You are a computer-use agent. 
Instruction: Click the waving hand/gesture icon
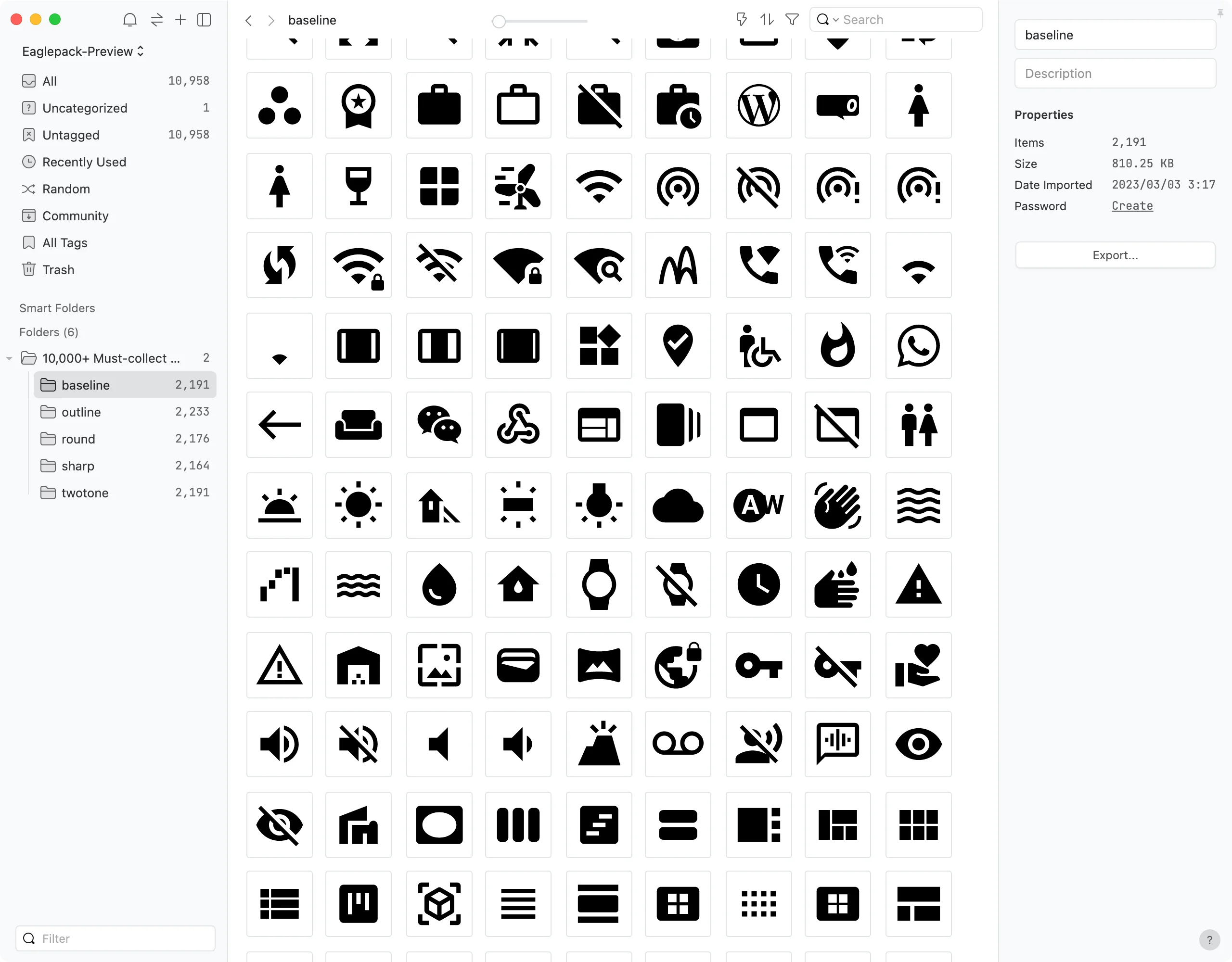838,505
